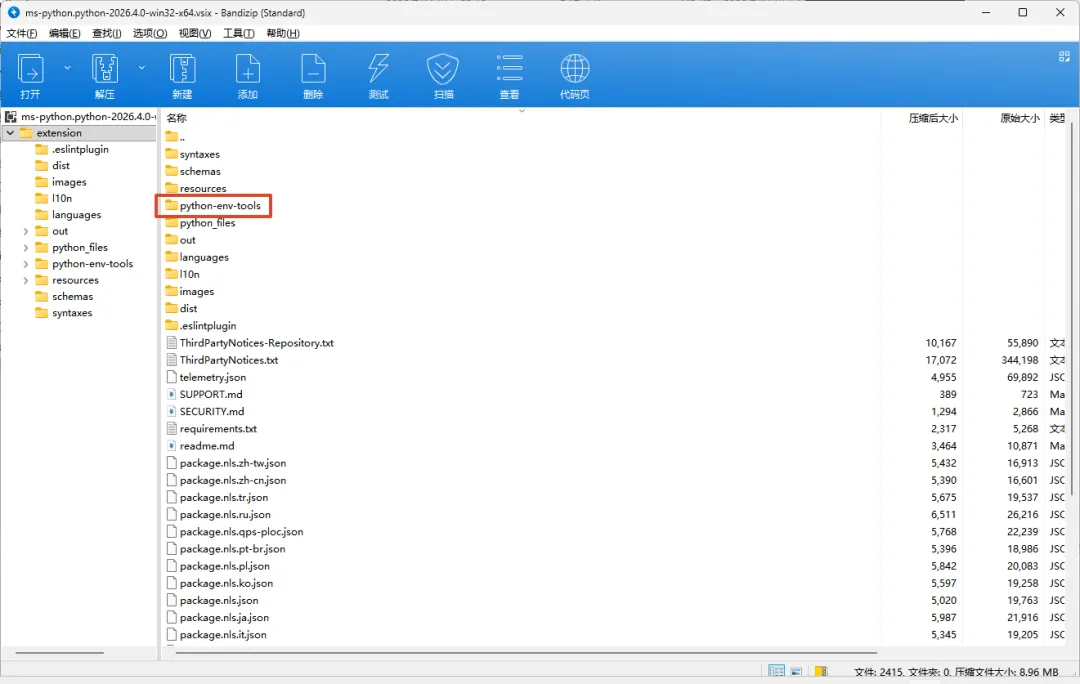Click the New archive (新建) icon
This screenshot has width=1080, height=684.
click(182, 76)
